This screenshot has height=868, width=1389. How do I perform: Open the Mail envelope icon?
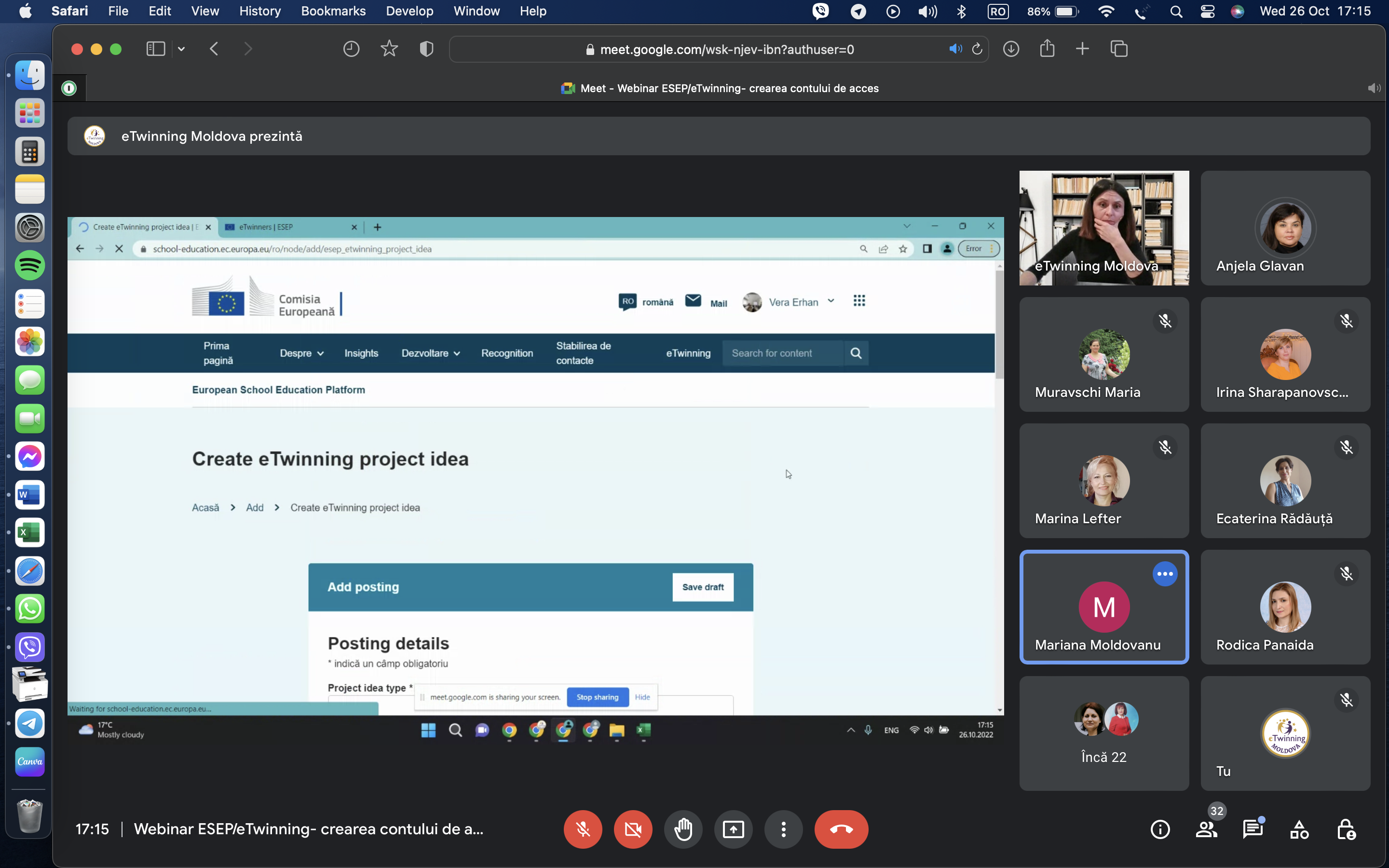[x=694, y=300]
